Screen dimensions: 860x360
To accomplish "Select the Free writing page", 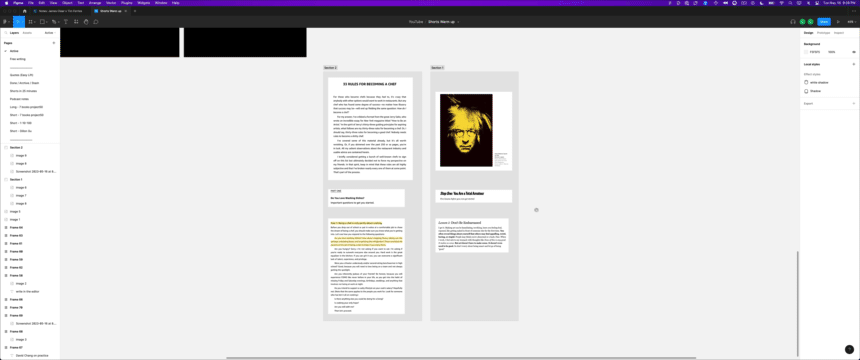I will coord(18,59).
